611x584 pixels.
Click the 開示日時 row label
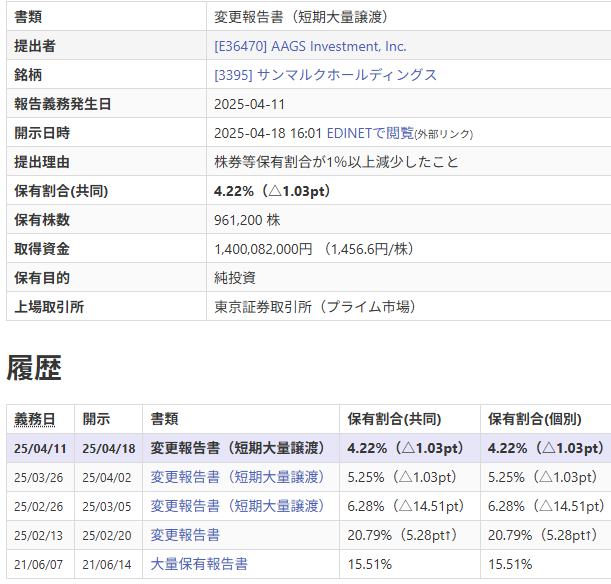tap(42, 133)
